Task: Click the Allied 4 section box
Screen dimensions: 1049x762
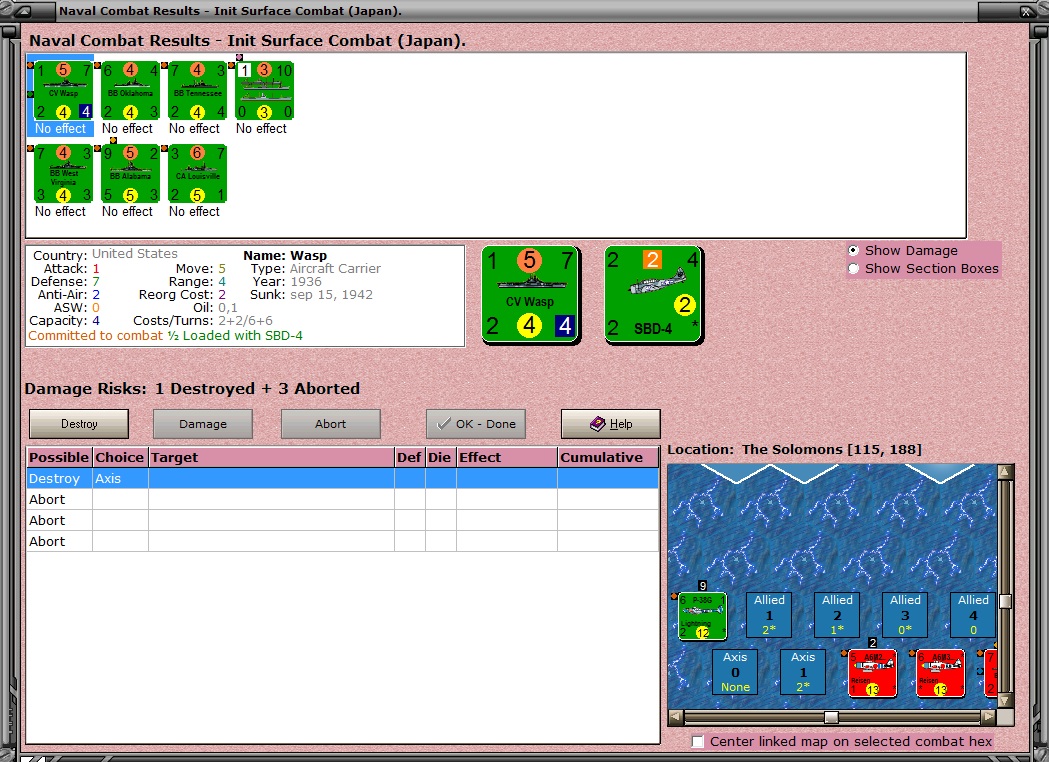Action: click(973, 615)
